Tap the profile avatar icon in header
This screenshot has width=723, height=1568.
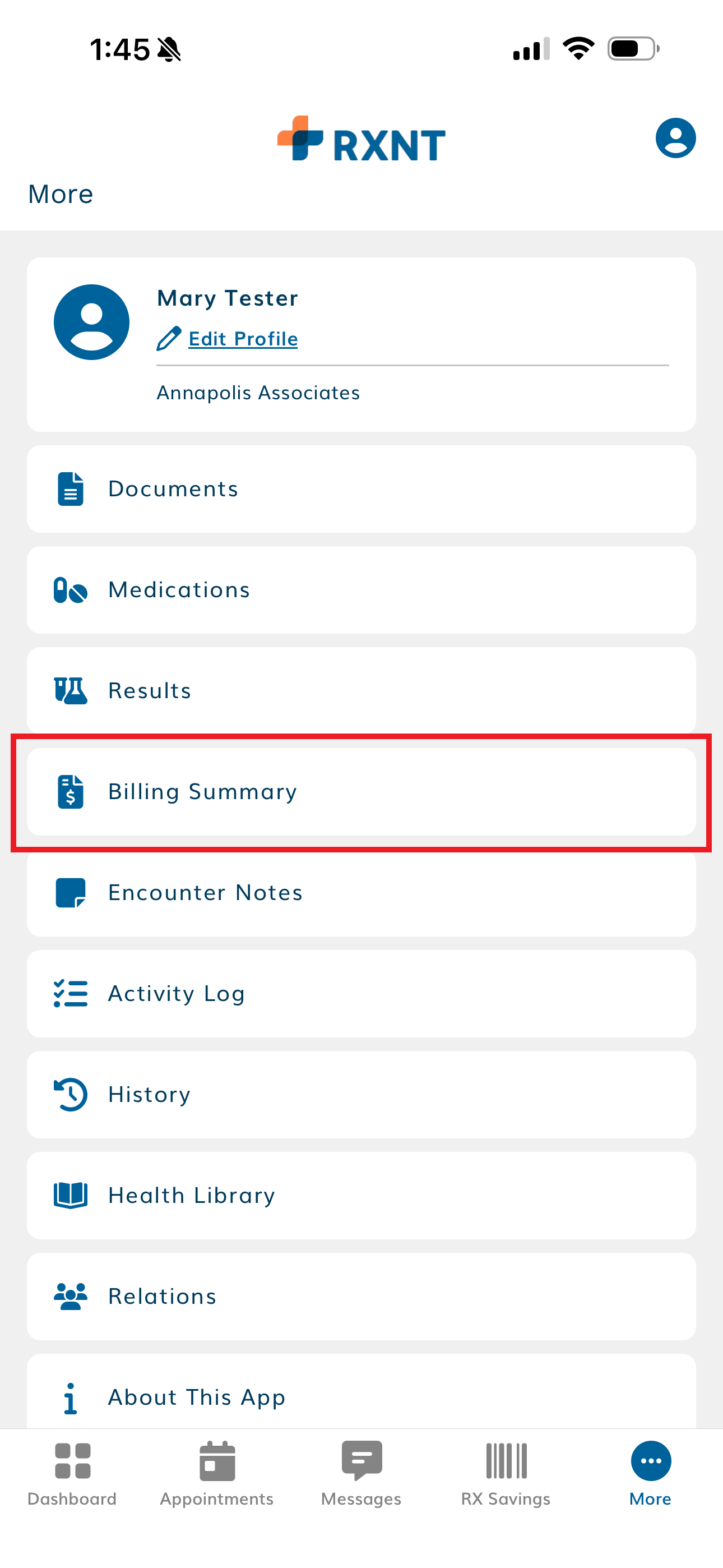pos(675,138)
